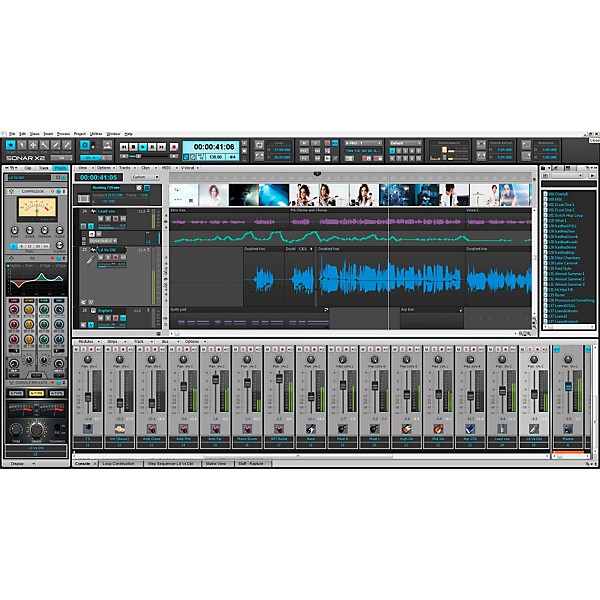Pick the Erase tool
The width and height of the screenshot is (600, 600).
click(x=67, y=145)
